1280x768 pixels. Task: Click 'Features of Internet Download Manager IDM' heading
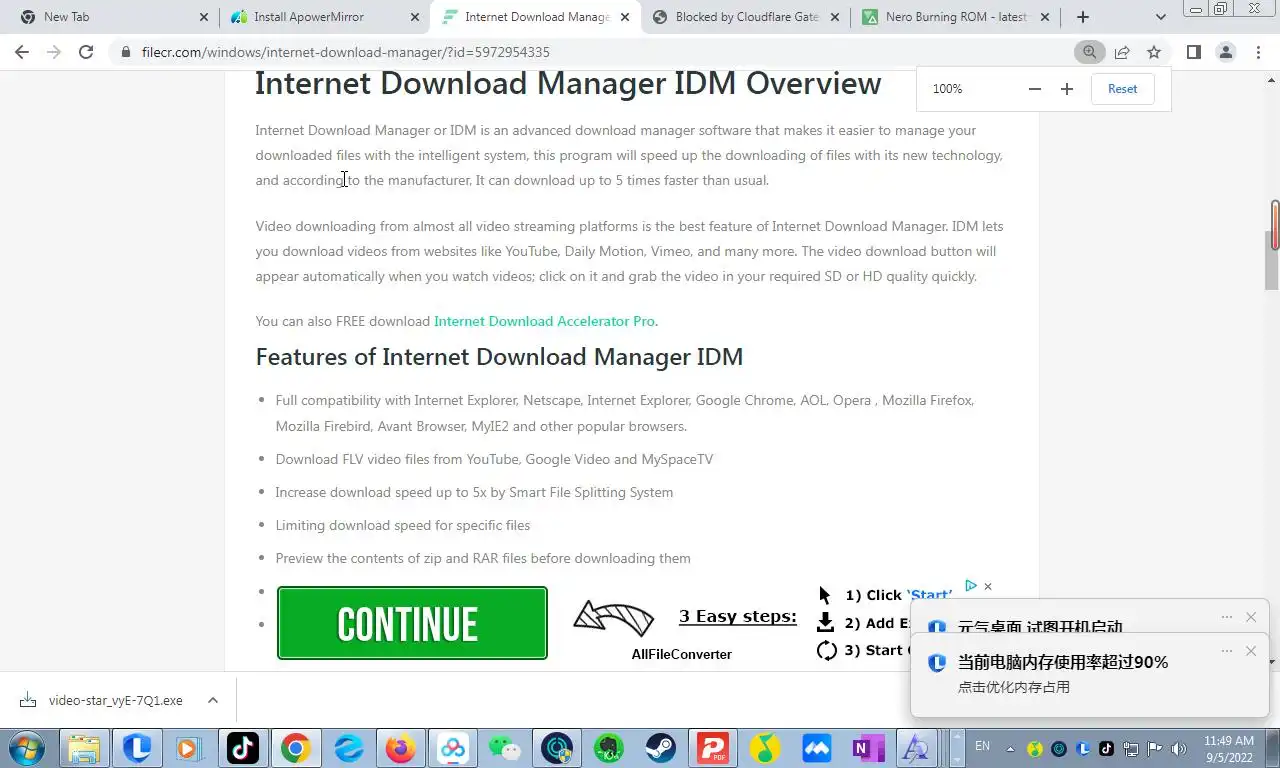(499, 357)
